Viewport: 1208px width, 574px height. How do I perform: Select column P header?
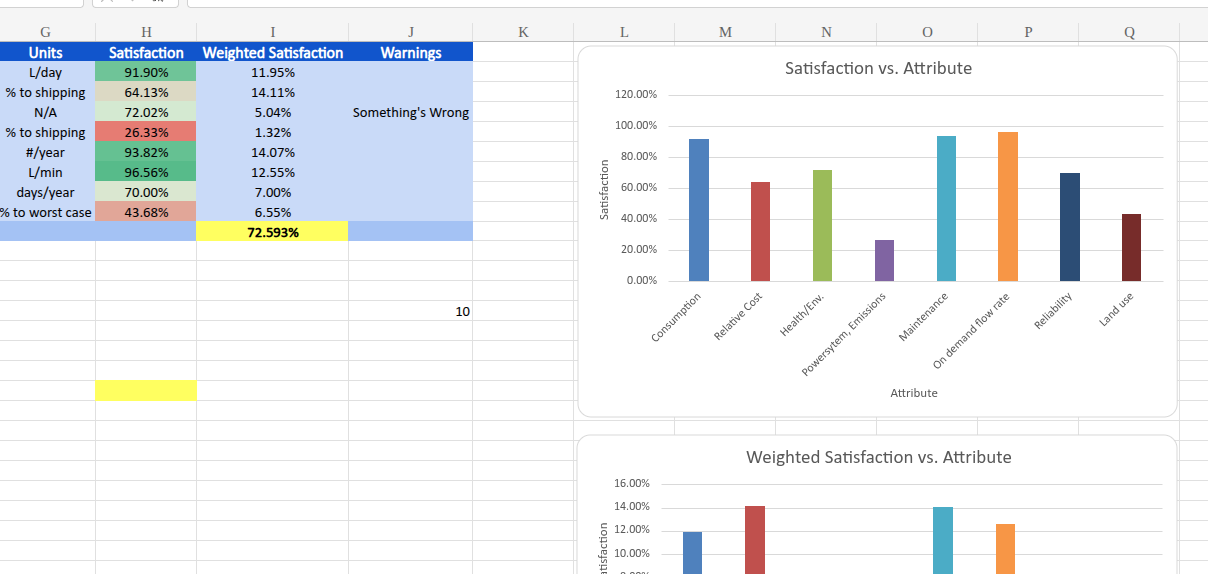coord(1028,32)
